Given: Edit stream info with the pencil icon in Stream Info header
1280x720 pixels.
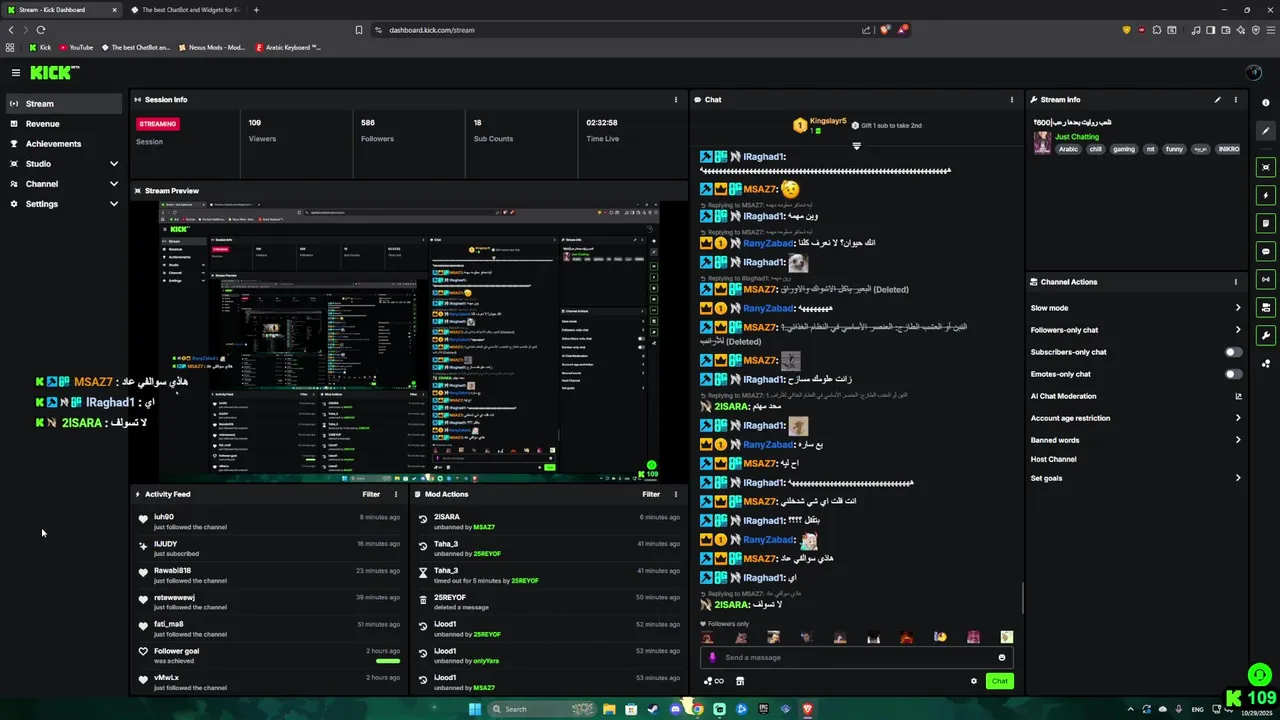Looking at the screenshot, I should coord(1217,100).
